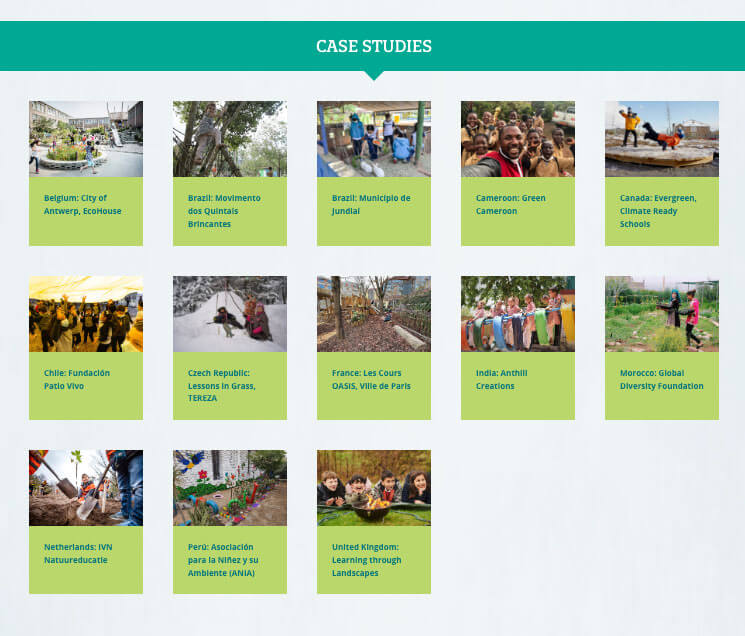Open Brazil: Município de Jundiaí link
The height and width of the screenshot is (636, 745).
pos(371,204)
